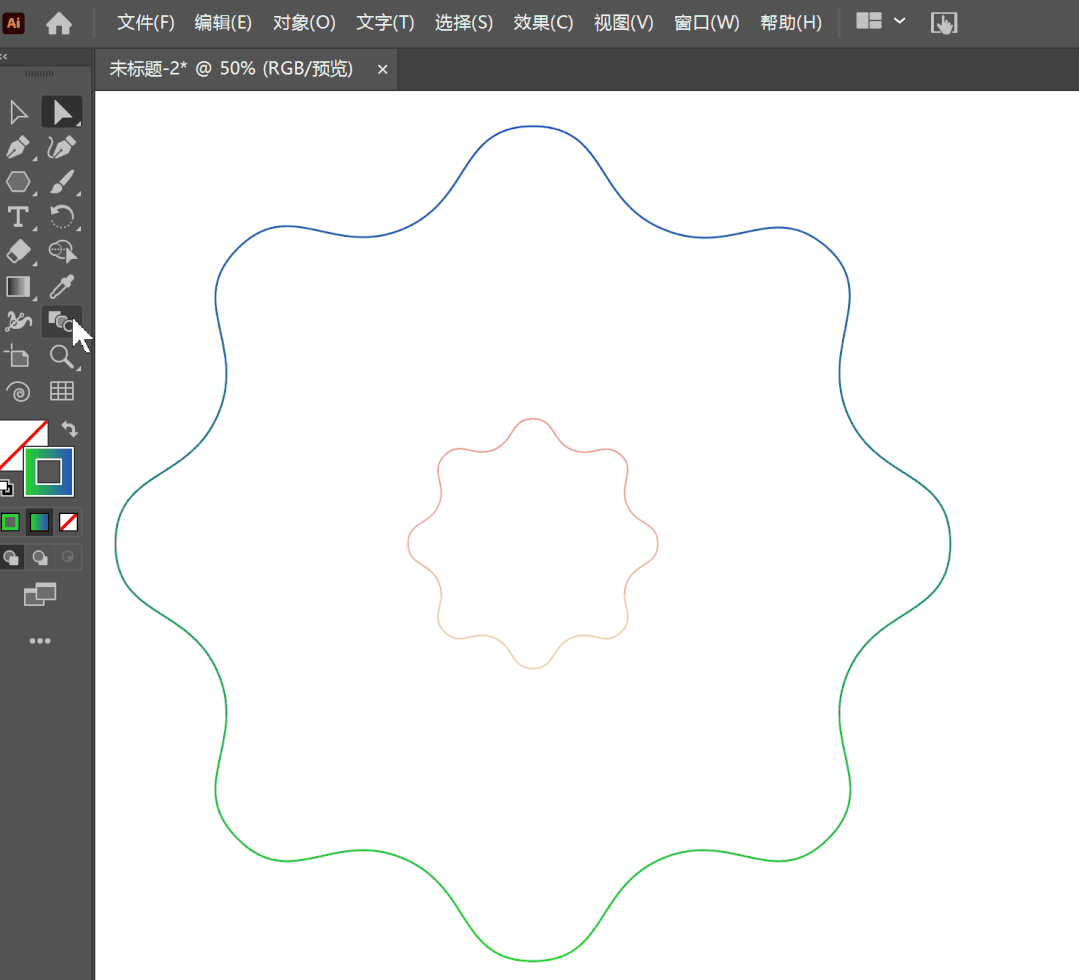The height and width of the screenshot is (980, 1079).
Task: Apply Gradient mode button
Action: 39,522
